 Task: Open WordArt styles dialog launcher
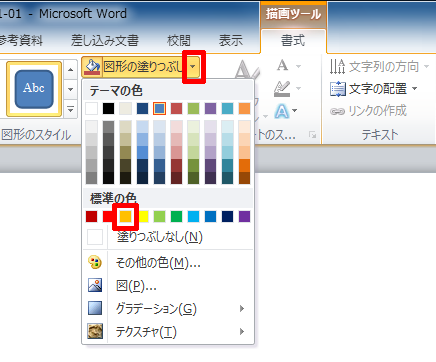pyautogui.click(x=312, y=135)
